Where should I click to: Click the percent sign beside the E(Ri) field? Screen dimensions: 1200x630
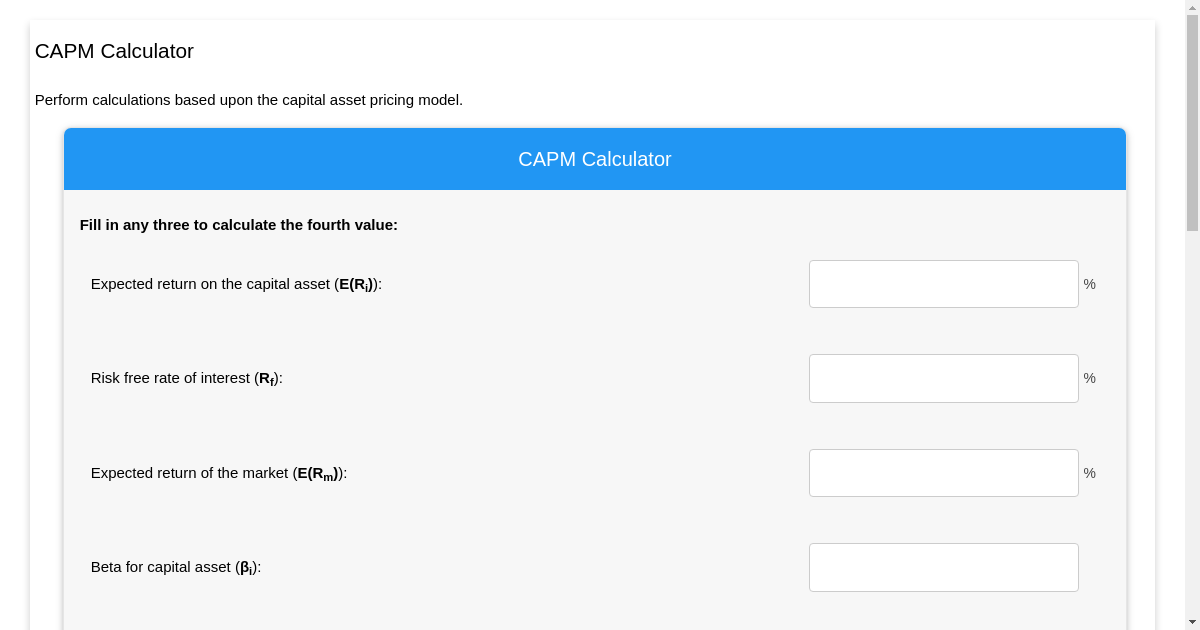pos(1089,284)
